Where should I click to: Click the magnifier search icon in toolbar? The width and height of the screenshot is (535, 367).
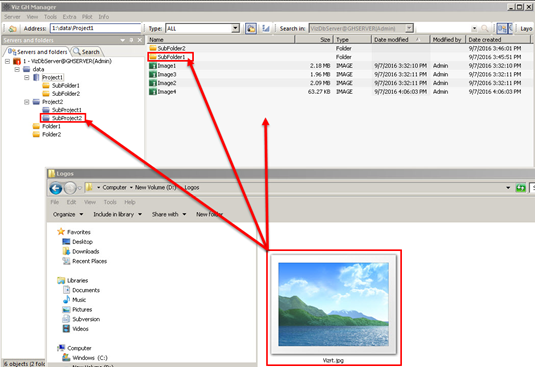pos(484,29)
